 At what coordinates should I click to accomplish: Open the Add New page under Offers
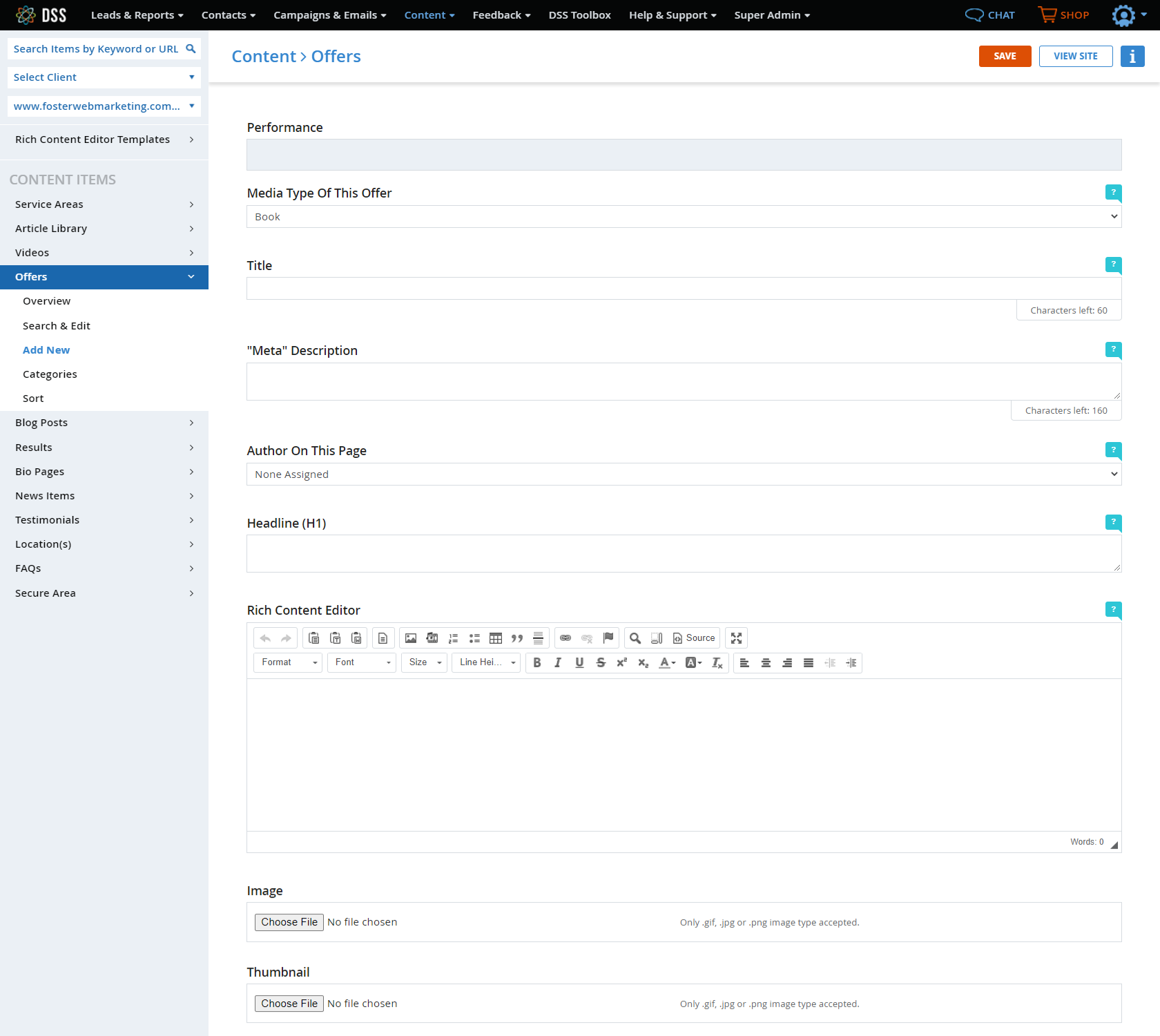point(46,349)
